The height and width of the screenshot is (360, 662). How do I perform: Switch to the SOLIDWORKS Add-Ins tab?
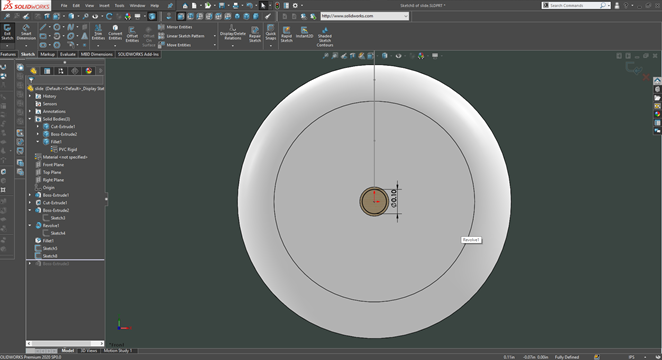tap(138, 54)
